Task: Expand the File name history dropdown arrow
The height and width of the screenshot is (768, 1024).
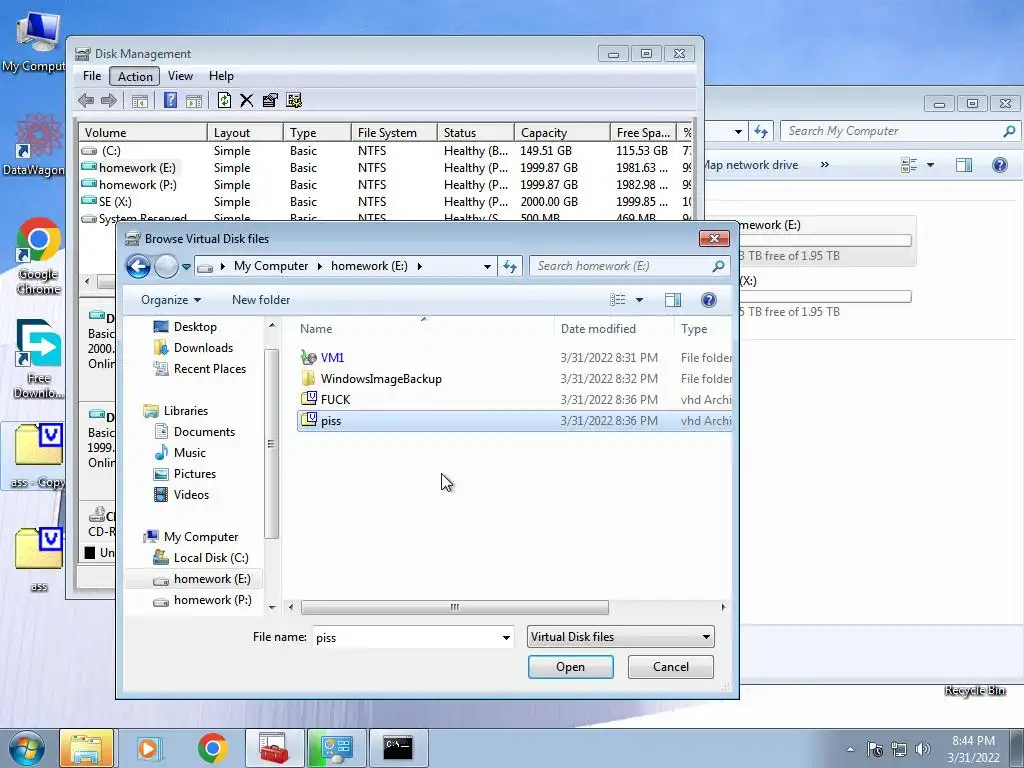Action: click(506, 637)
